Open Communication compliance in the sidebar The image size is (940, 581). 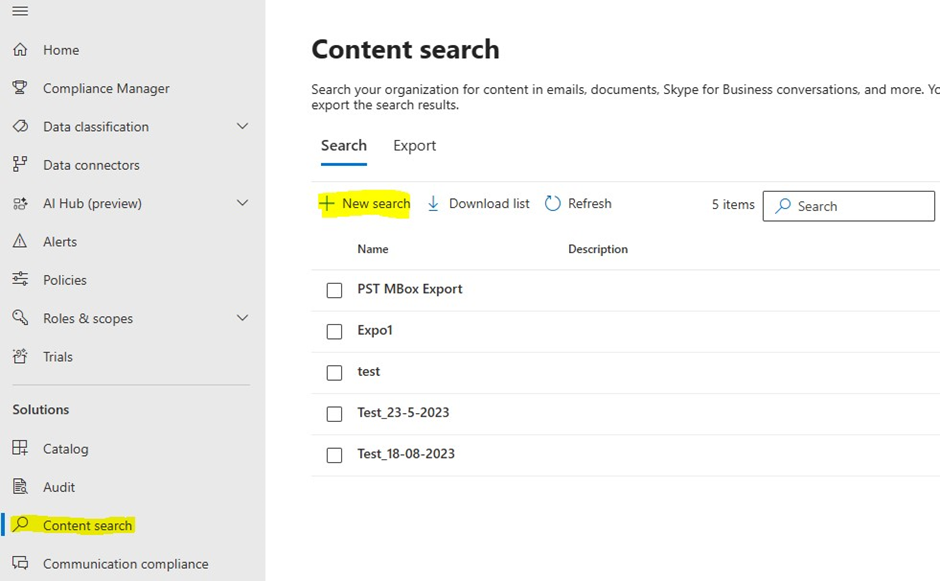click(125, 564)
